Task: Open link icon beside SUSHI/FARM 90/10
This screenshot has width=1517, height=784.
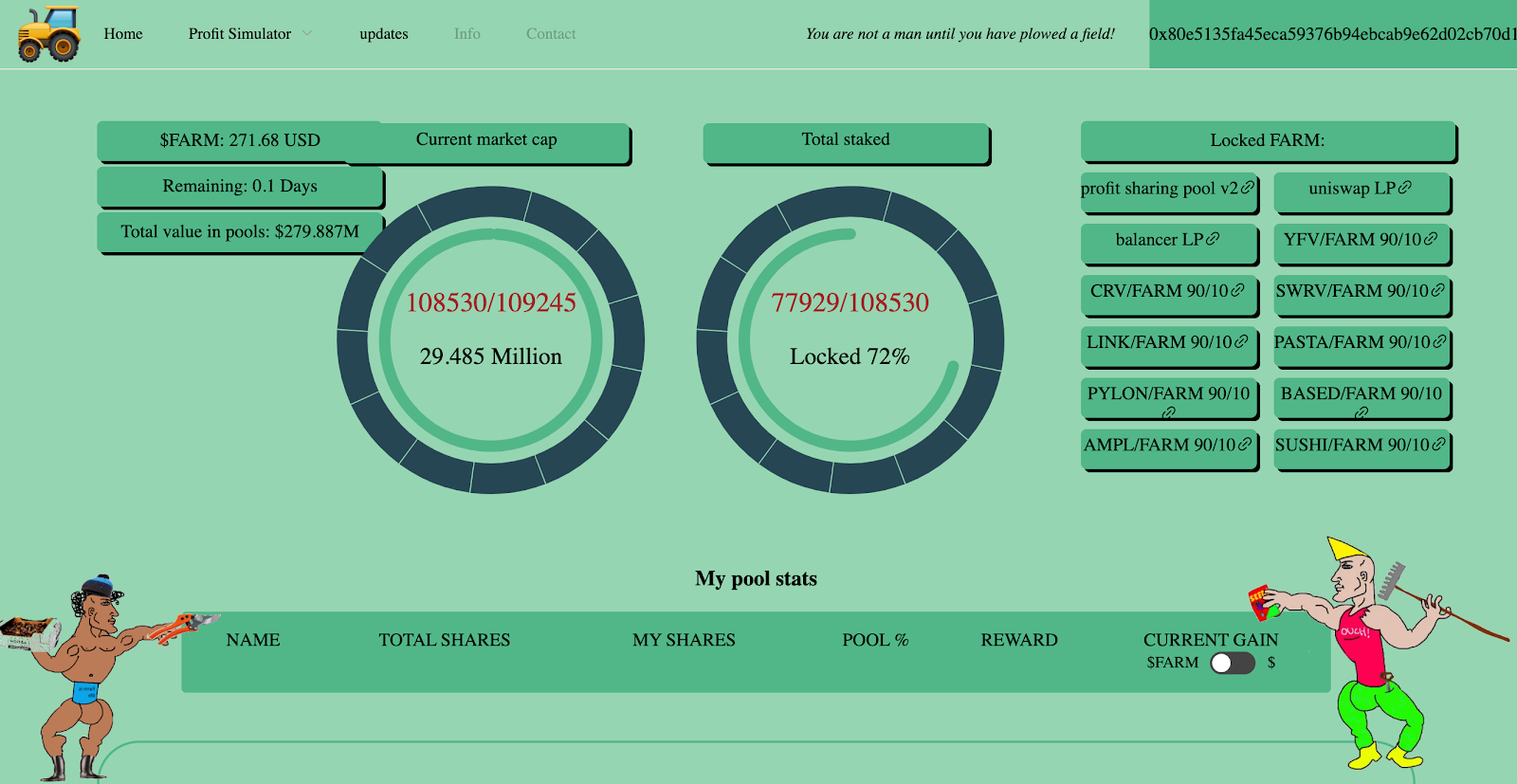Action: (x=1438, y=444)
